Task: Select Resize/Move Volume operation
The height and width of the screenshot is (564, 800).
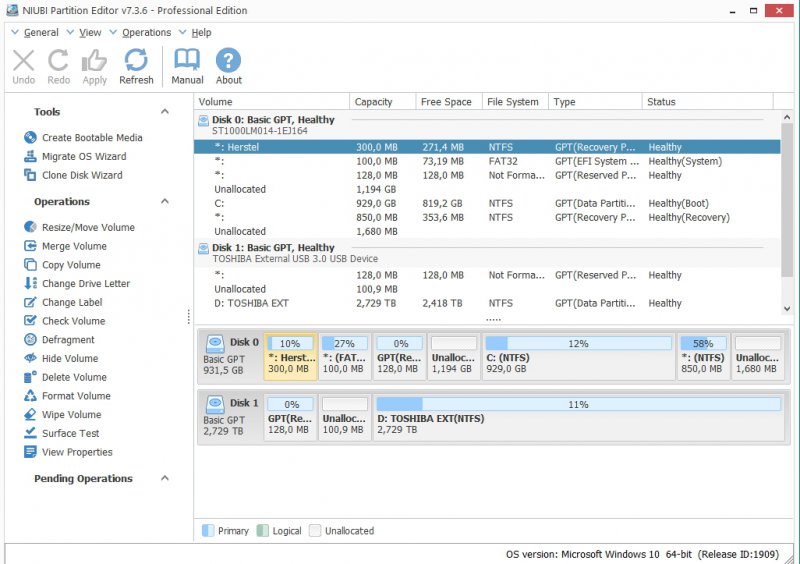Action: 88,228
